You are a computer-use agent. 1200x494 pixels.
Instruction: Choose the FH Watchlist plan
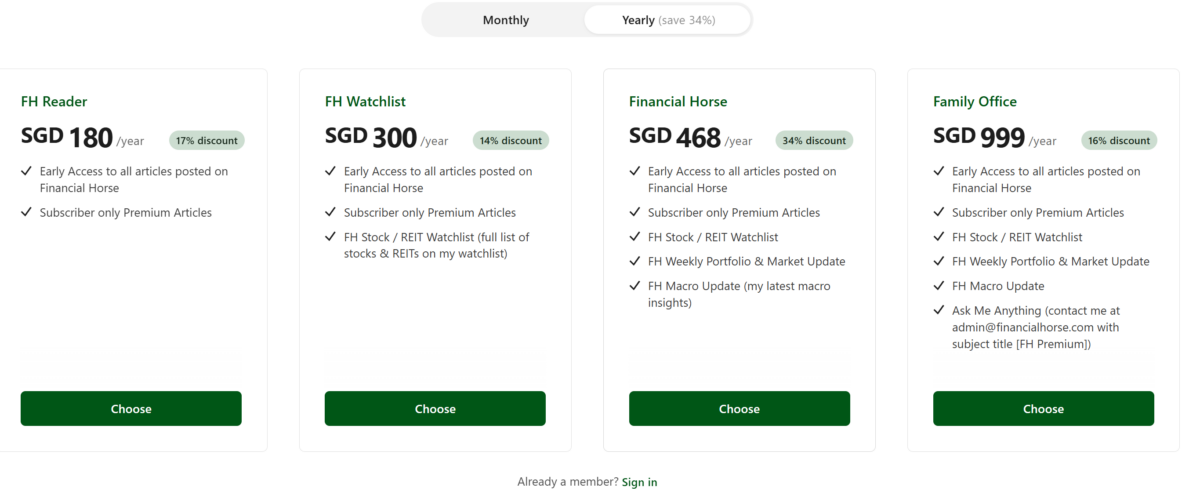click(x=435, y=409)
